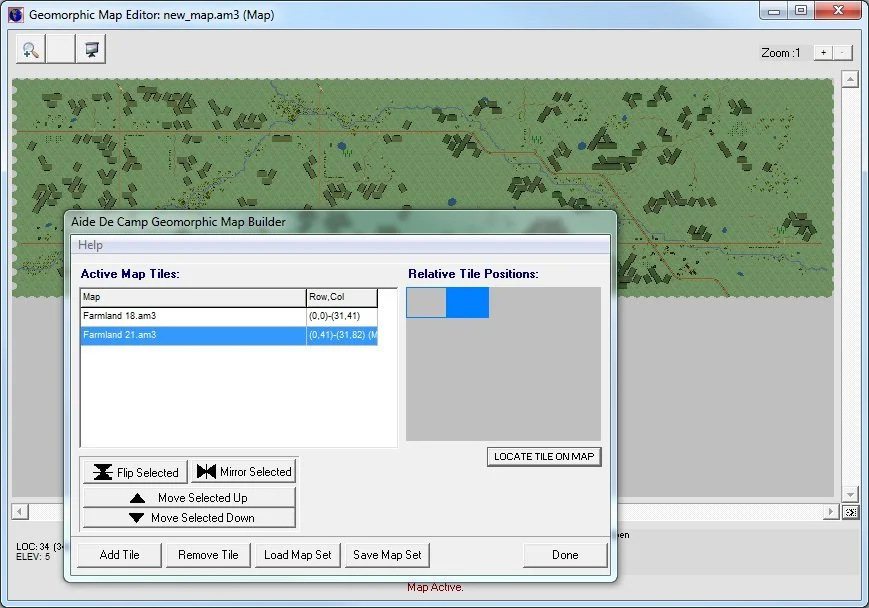Click the Flip Selected button
The image size is (869, 608).
coord(135,472)
